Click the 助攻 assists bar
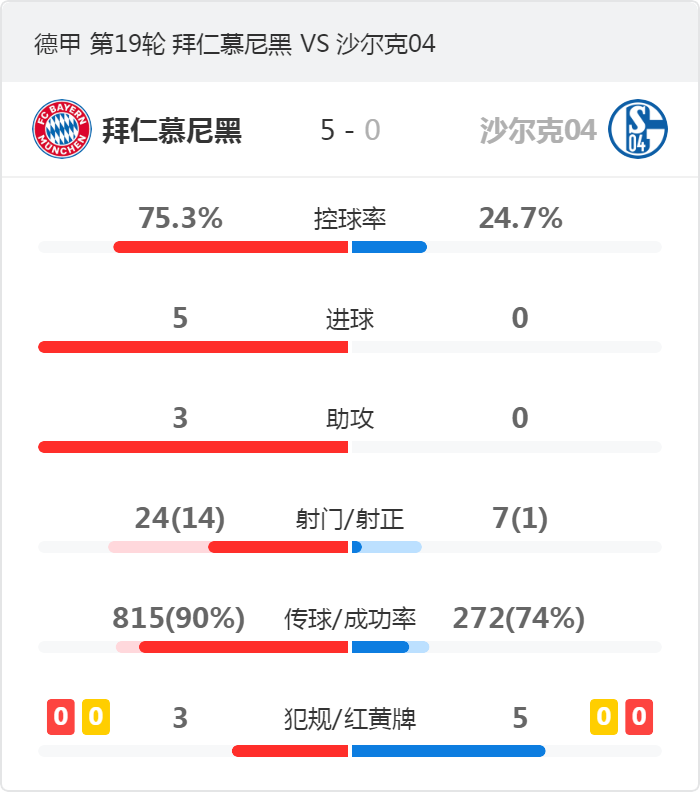This screenshot has width=700, height=792. pos(350,447)
